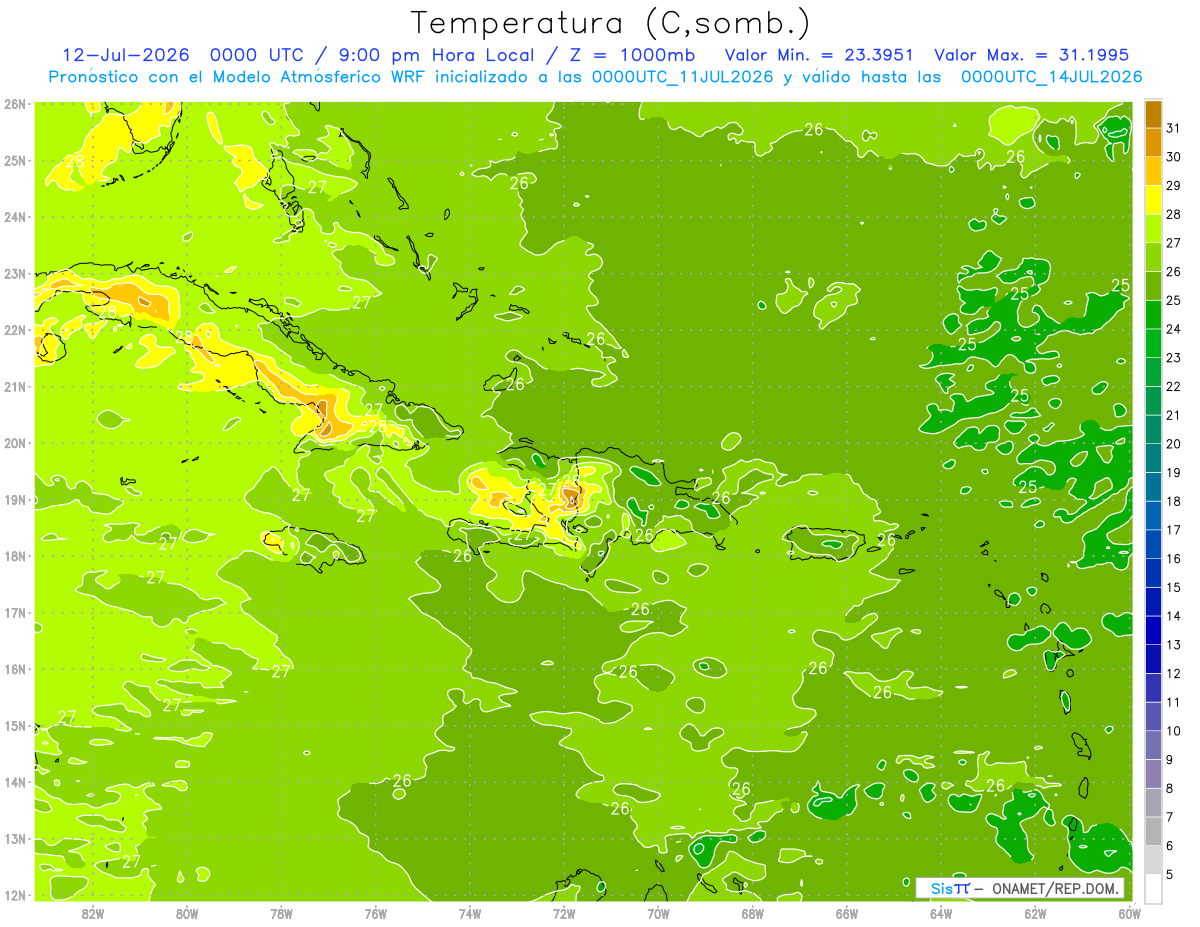
Task: Click legend scale value '5'
Action: tap(1170, 875)
